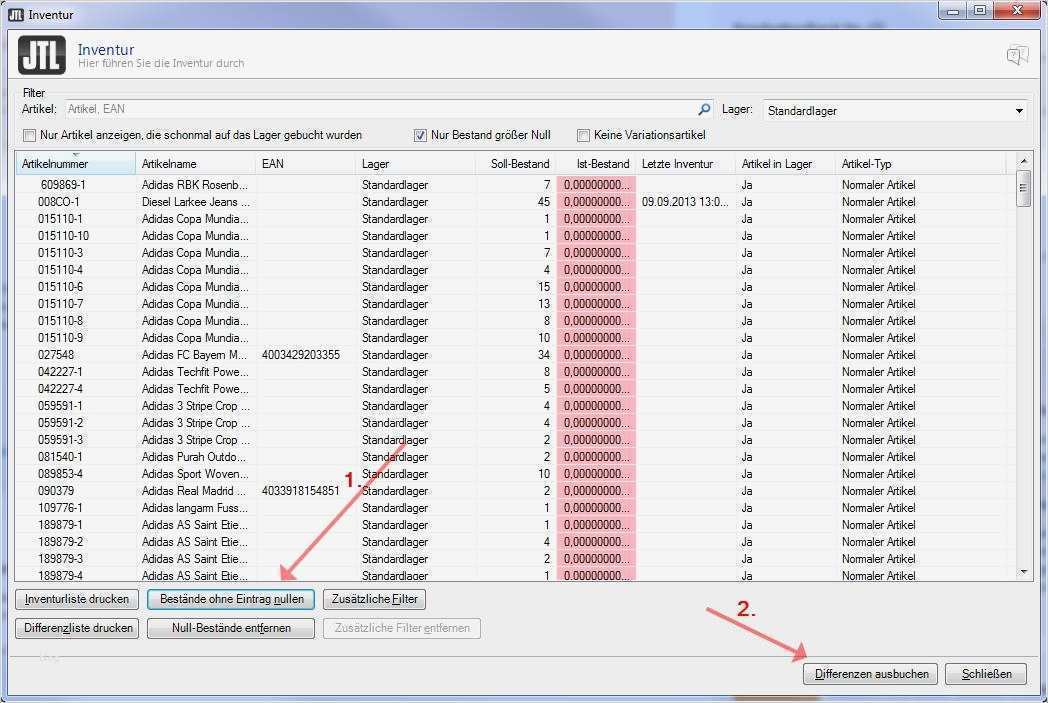Click the JTL logo icon
This screenshot has width=1048, height=703.
click(x=41, y=55)
